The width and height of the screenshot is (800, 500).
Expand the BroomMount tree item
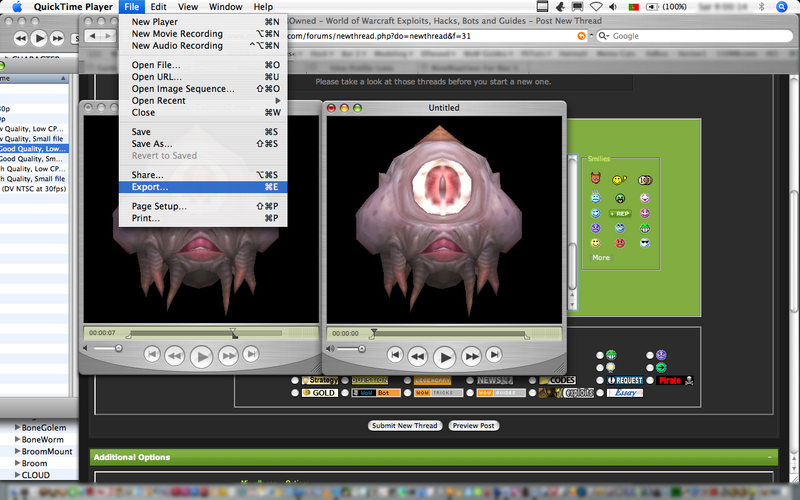pyautogui.click(x=17, y=451)
